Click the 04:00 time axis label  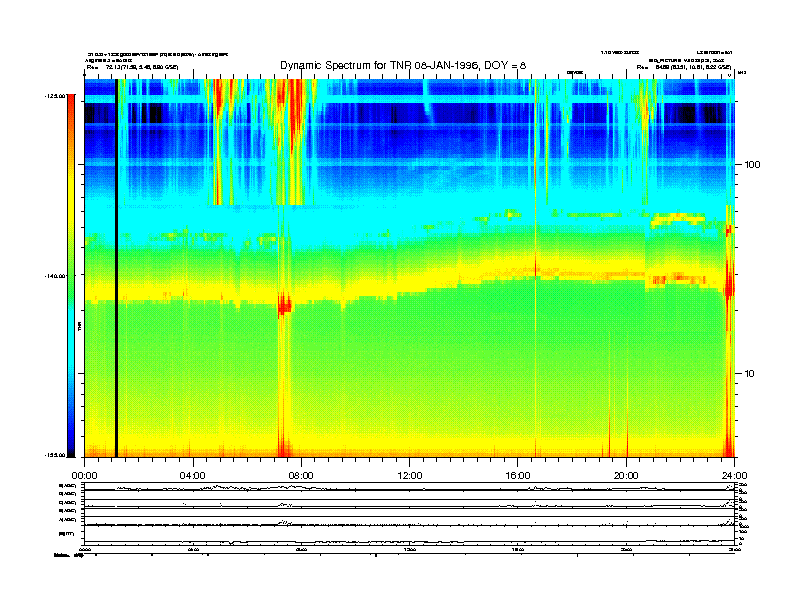pos(193,476)
